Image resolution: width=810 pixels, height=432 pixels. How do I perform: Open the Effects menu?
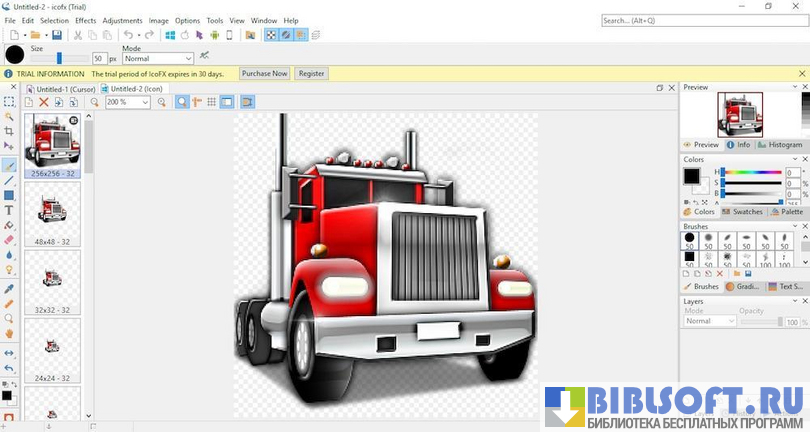pos(86,20)
